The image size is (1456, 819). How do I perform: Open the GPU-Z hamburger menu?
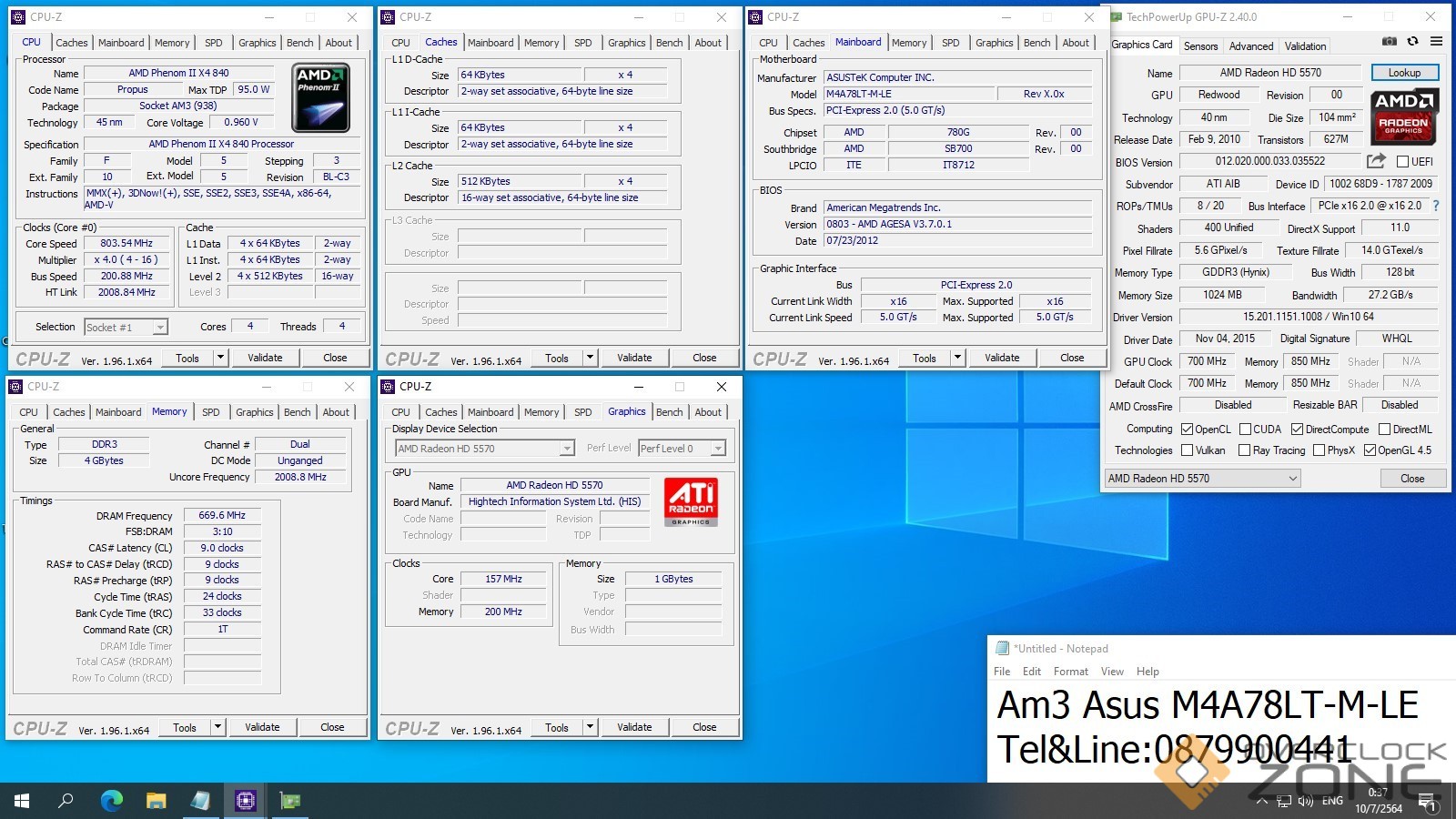[1436, 42]
